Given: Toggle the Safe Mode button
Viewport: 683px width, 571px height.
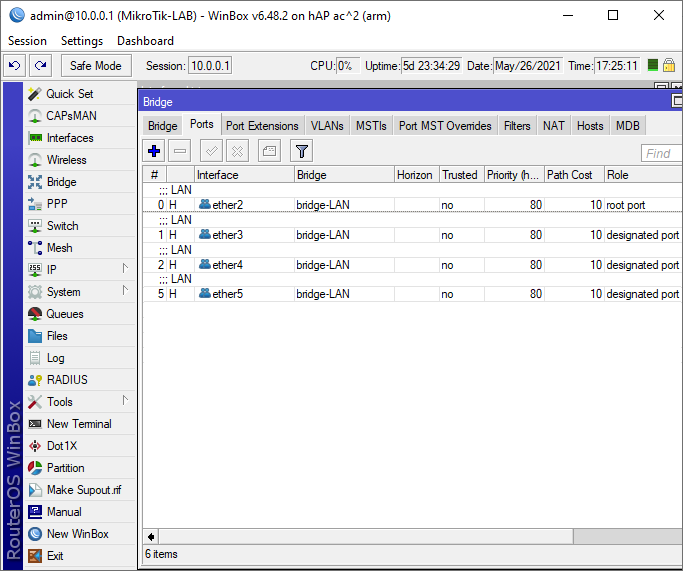Looking at the screenshot, I should [x=96, y=66].
